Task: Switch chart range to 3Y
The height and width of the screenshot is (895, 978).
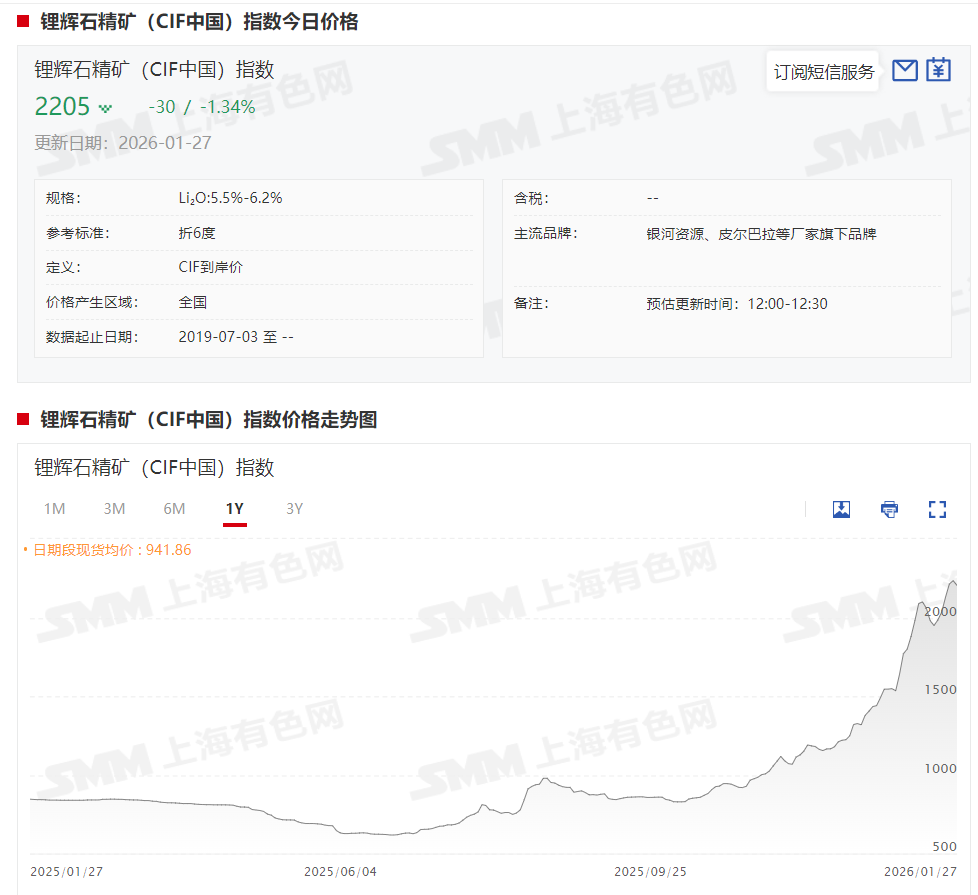Action: [x=294, y=509]
